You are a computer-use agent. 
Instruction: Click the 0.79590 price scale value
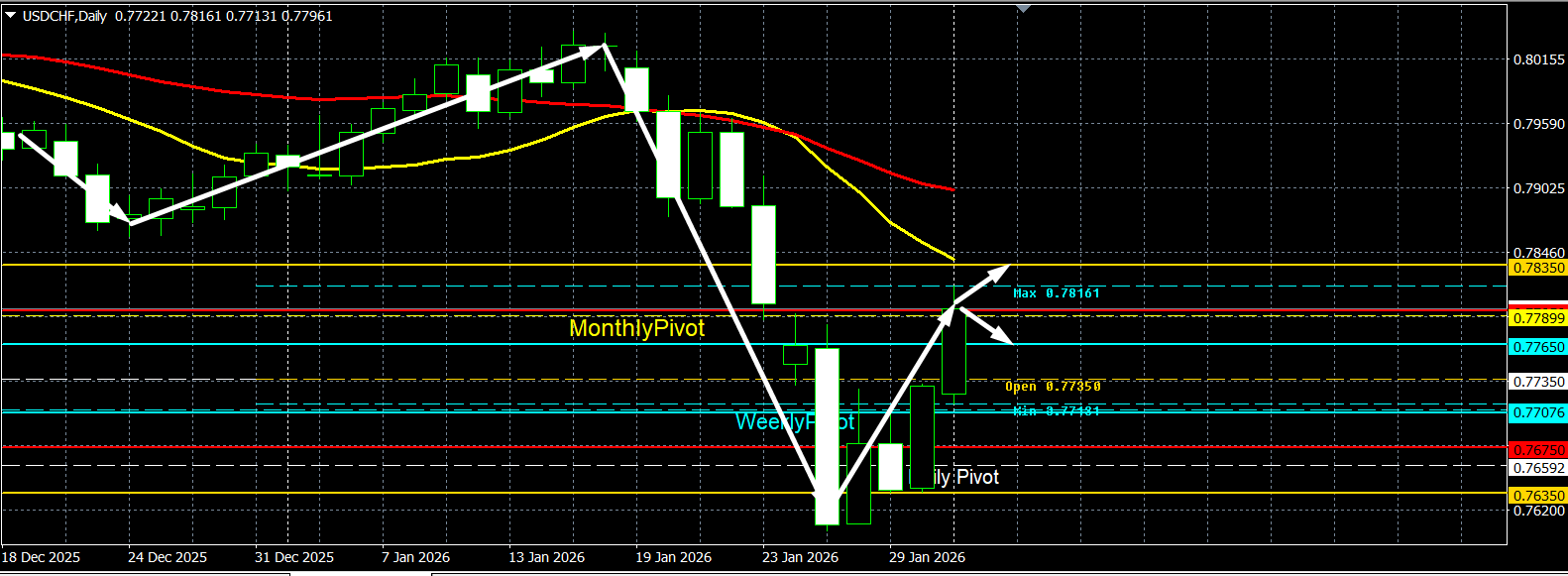point(1539,124)
